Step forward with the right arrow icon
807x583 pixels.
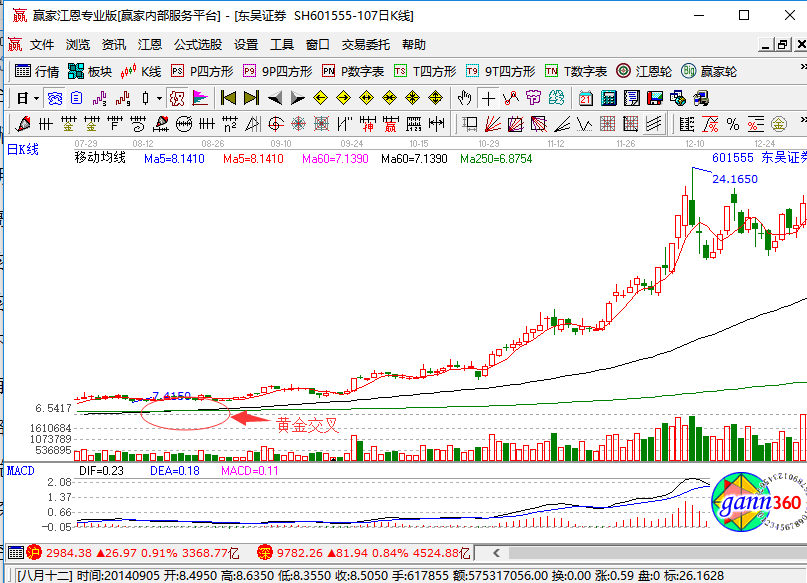click(297, 98)
